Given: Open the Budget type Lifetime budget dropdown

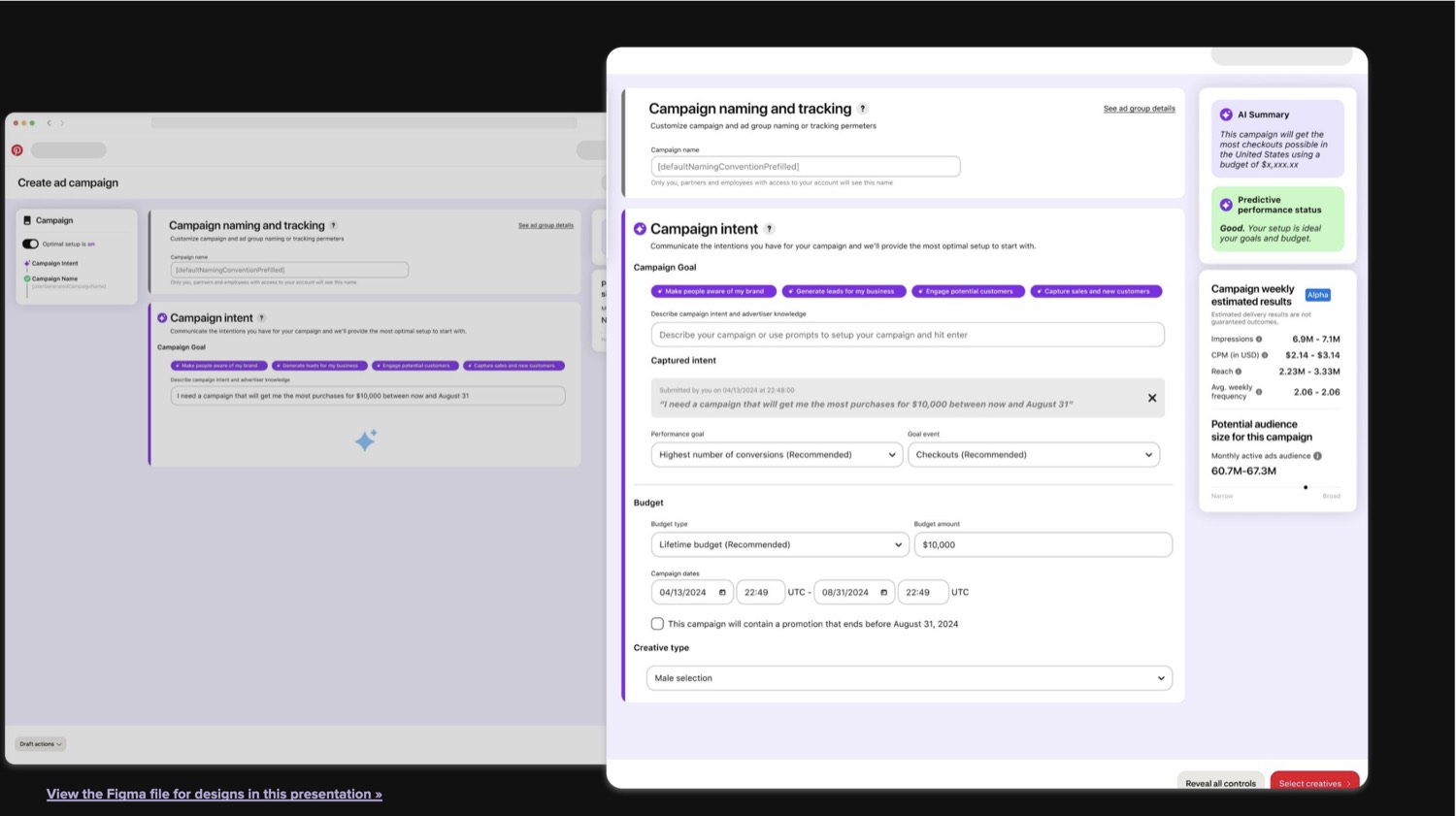Looking at the screenshot, I should click(x=779, y=544).
